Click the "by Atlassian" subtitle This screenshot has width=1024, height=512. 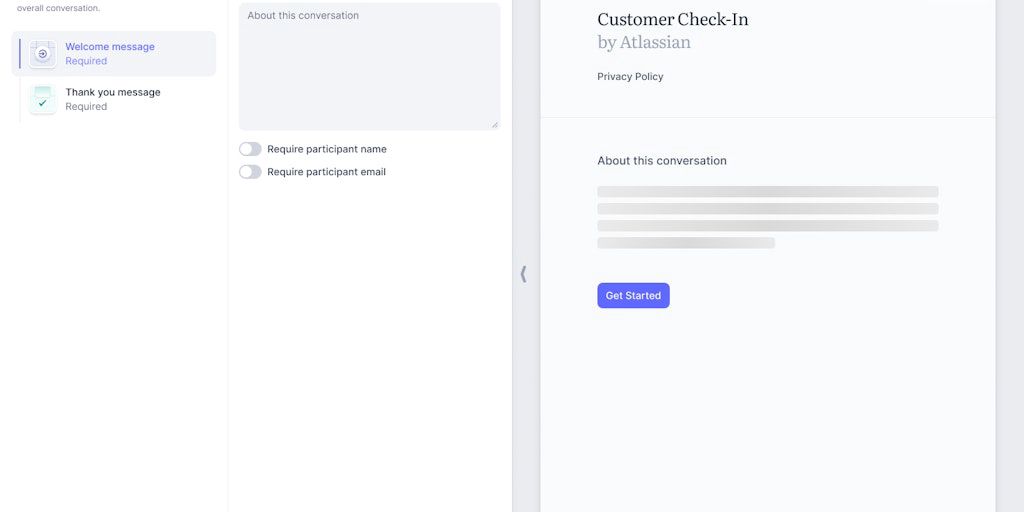point(644,42)
